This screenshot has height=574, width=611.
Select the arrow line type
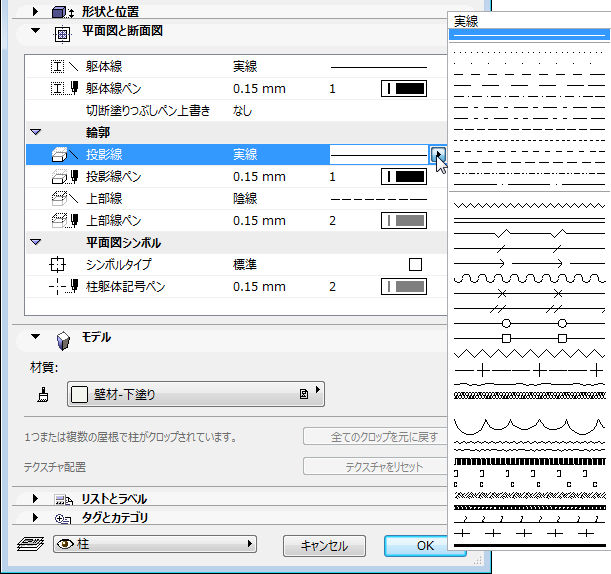(x=529, y=264)
